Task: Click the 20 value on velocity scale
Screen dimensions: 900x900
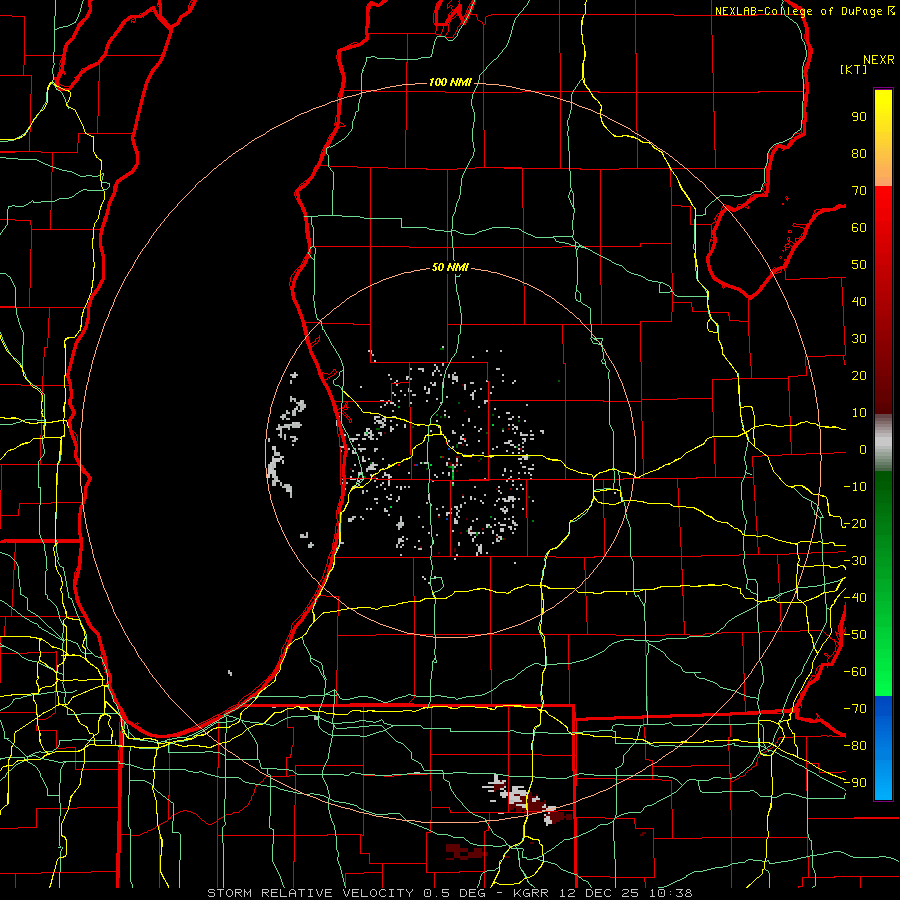Action: [x=859, y=375]
